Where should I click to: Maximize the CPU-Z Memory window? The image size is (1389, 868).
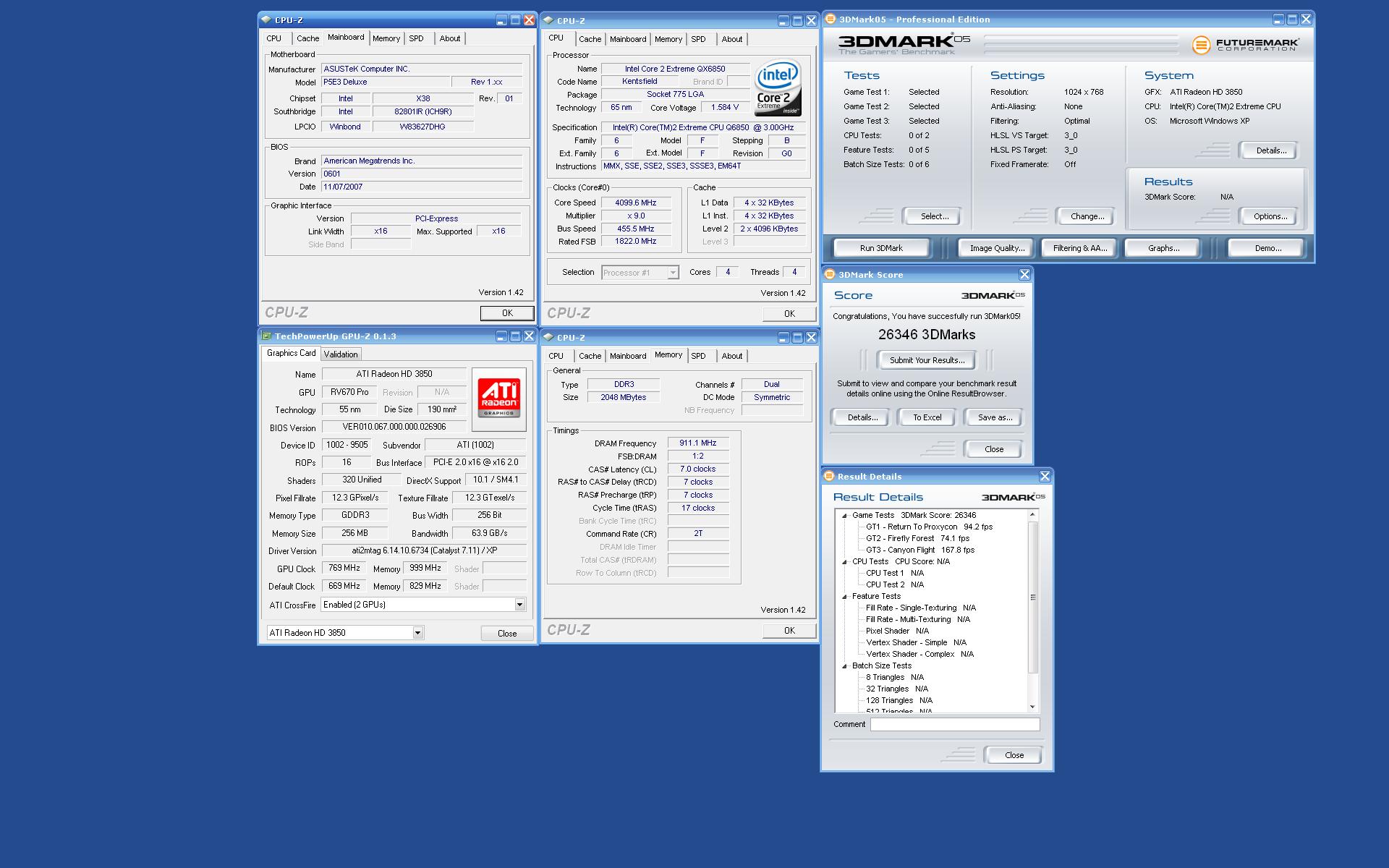coord(797,338)
